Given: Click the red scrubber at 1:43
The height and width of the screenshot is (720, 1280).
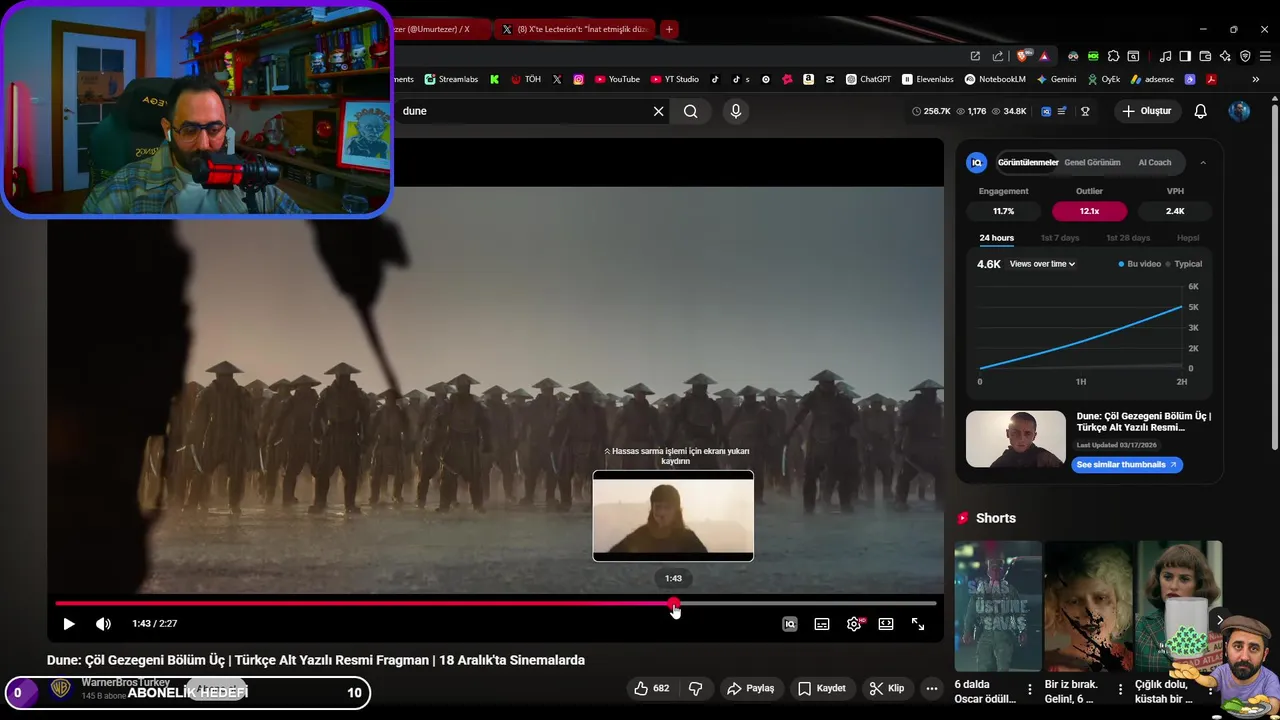Looking at the screenshot, I should (x=674, y=603).
